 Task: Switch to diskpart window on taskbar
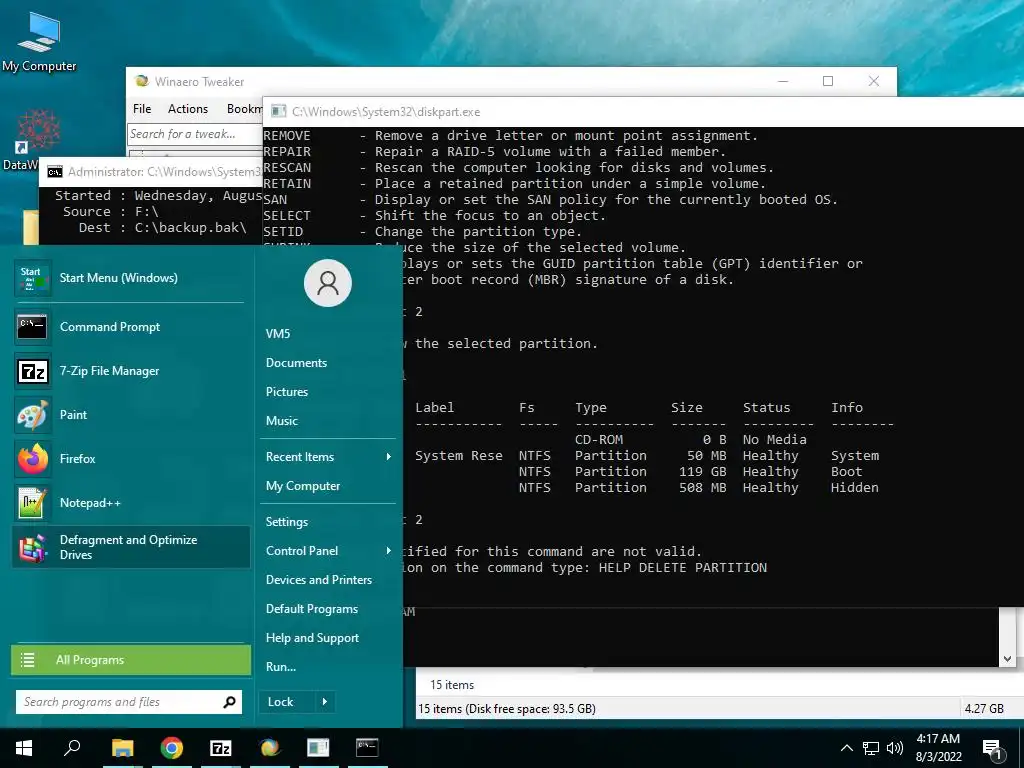(x=318, y=748)
